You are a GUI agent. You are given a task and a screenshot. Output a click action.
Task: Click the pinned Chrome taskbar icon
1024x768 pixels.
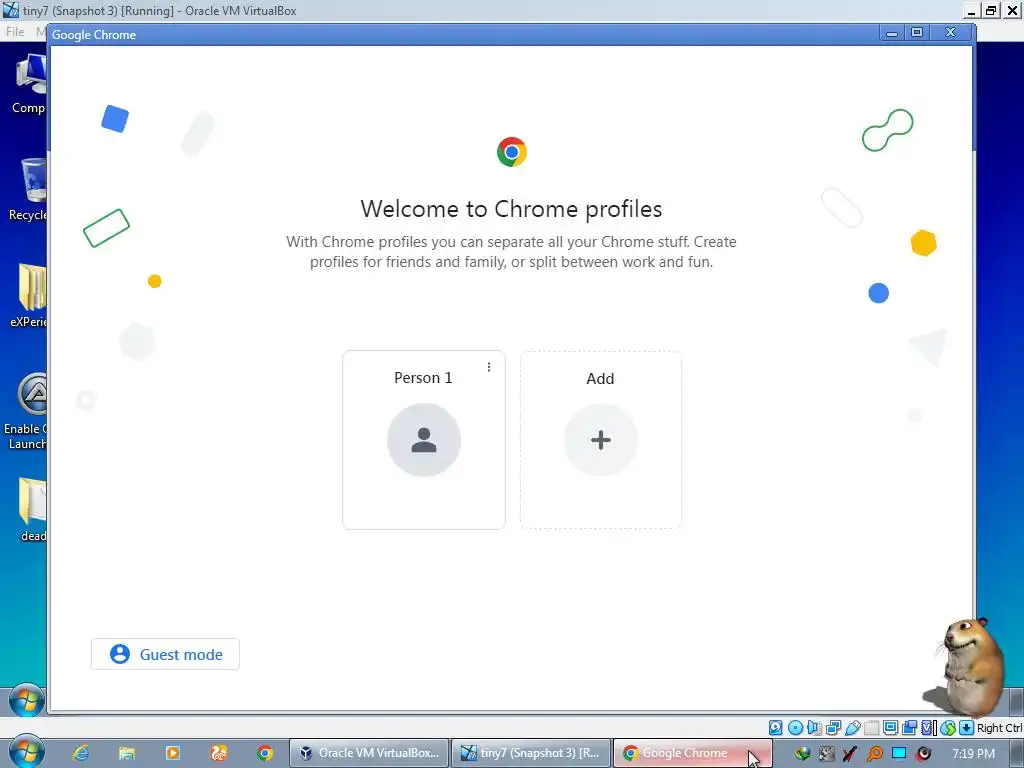tap(264, 753)
